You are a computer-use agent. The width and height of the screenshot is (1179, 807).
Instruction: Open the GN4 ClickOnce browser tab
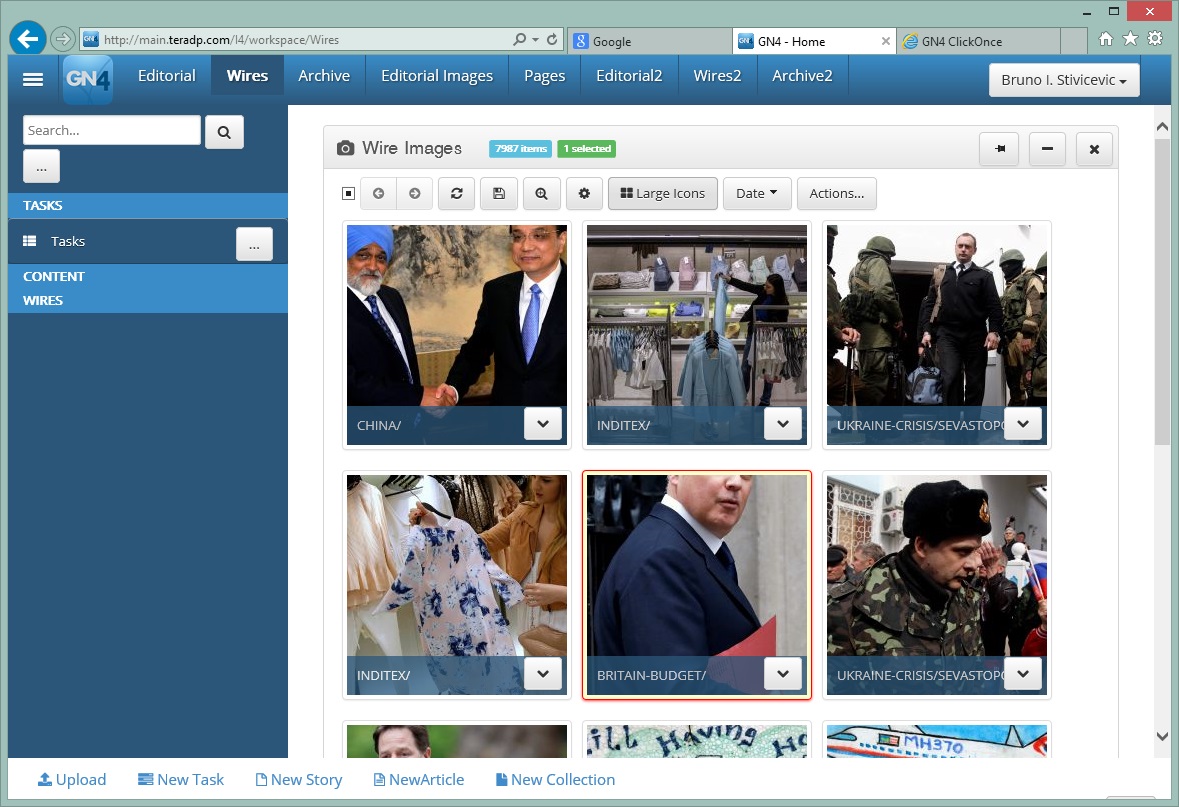980,41
